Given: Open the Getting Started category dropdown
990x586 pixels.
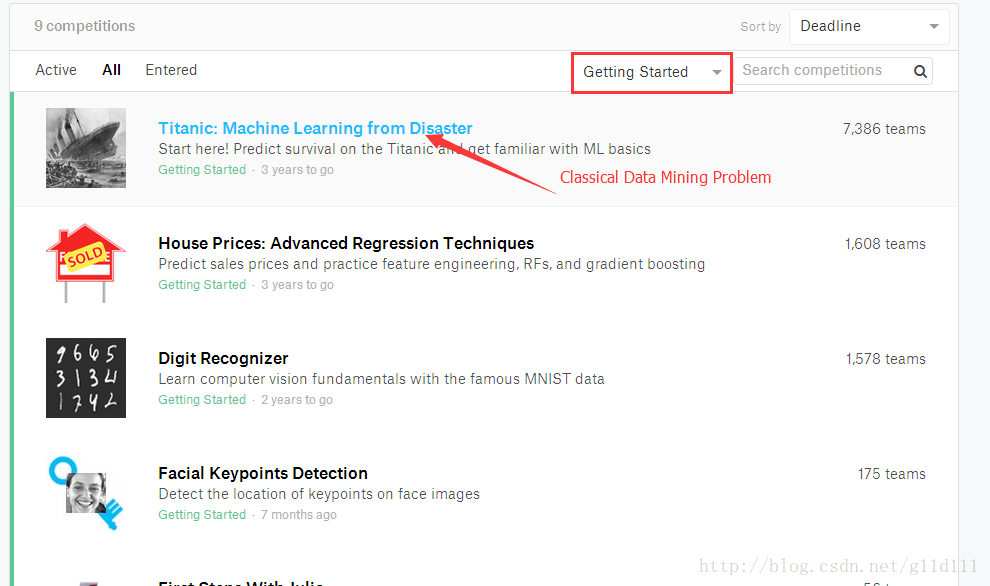Looking at the screenshot, I should point(652,73).
